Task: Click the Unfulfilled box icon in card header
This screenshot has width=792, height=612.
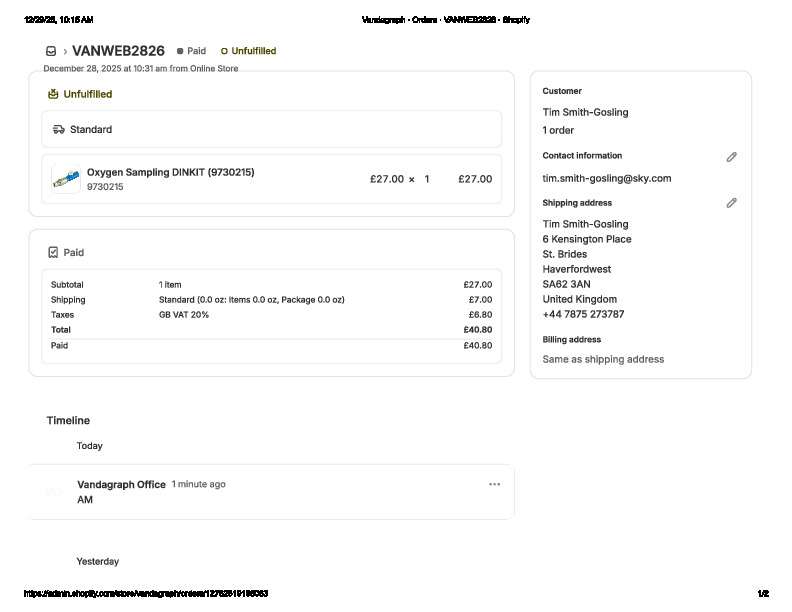Action: (53, 94)
